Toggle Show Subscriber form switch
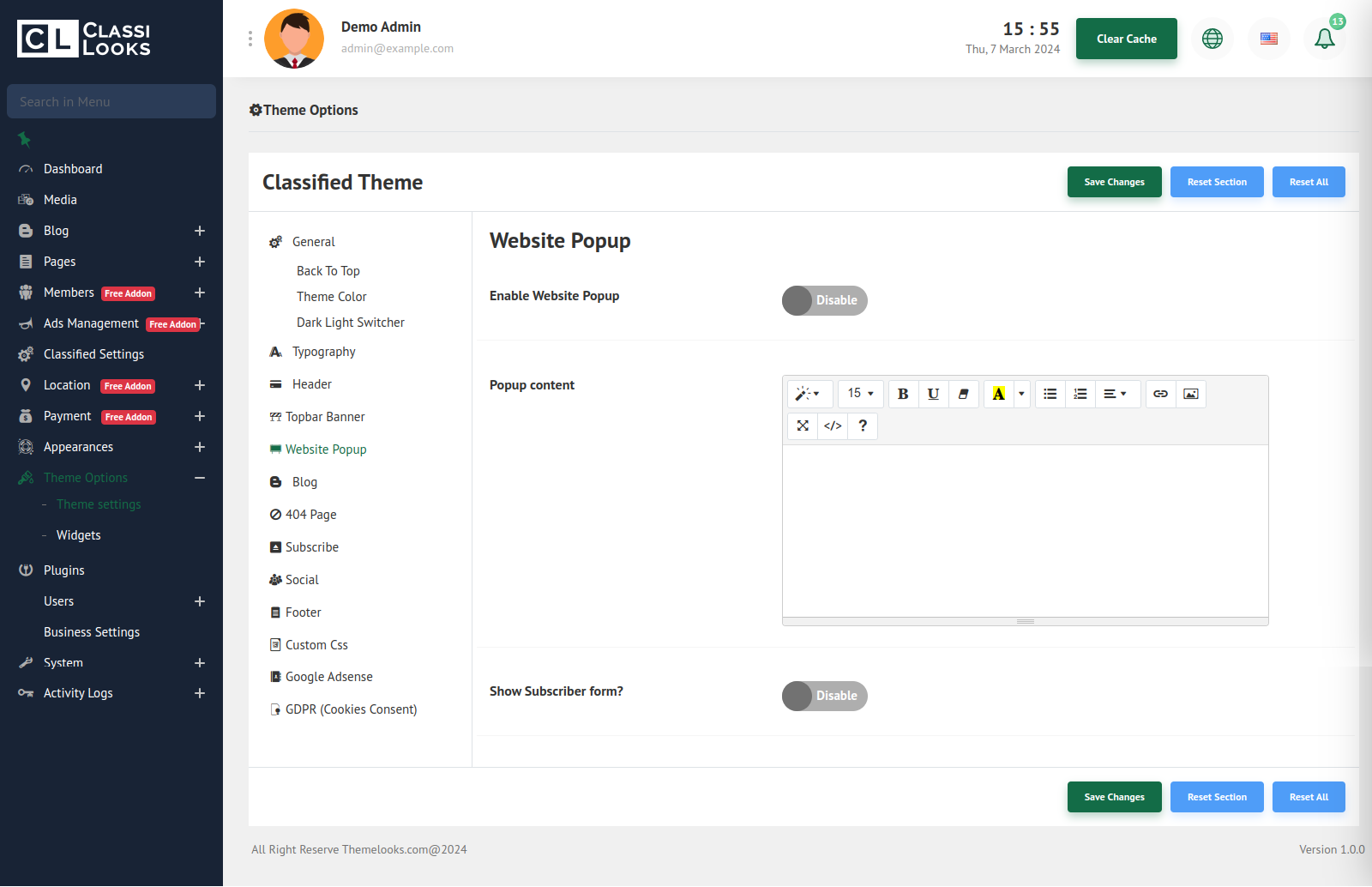 (824, 696)
